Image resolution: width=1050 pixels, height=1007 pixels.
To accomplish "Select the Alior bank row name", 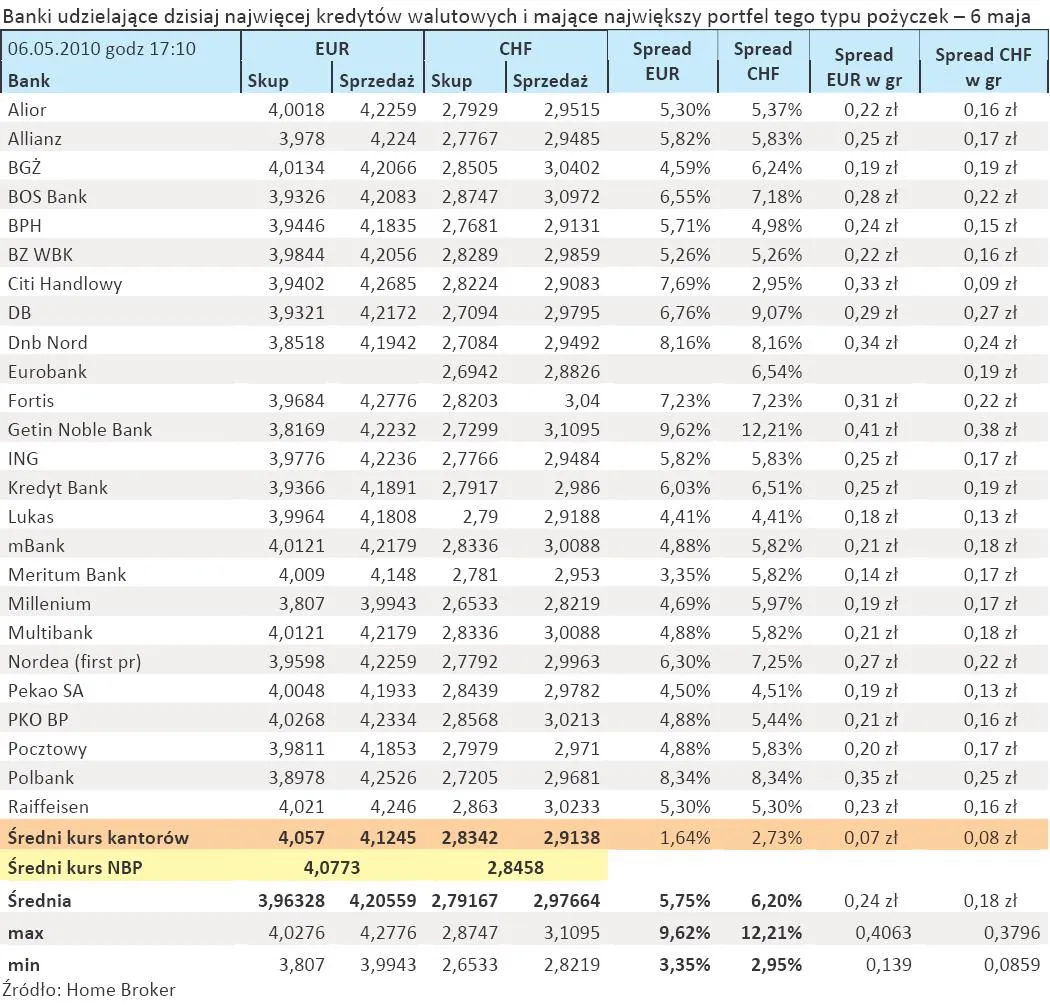I will pos(27,110).
